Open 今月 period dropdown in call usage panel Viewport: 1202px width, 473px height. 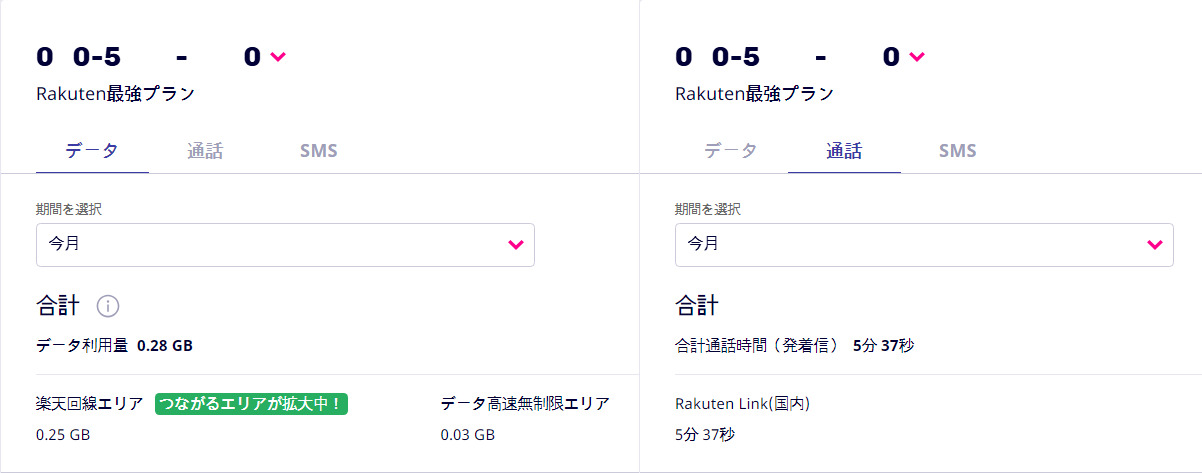tap(923, 244)
